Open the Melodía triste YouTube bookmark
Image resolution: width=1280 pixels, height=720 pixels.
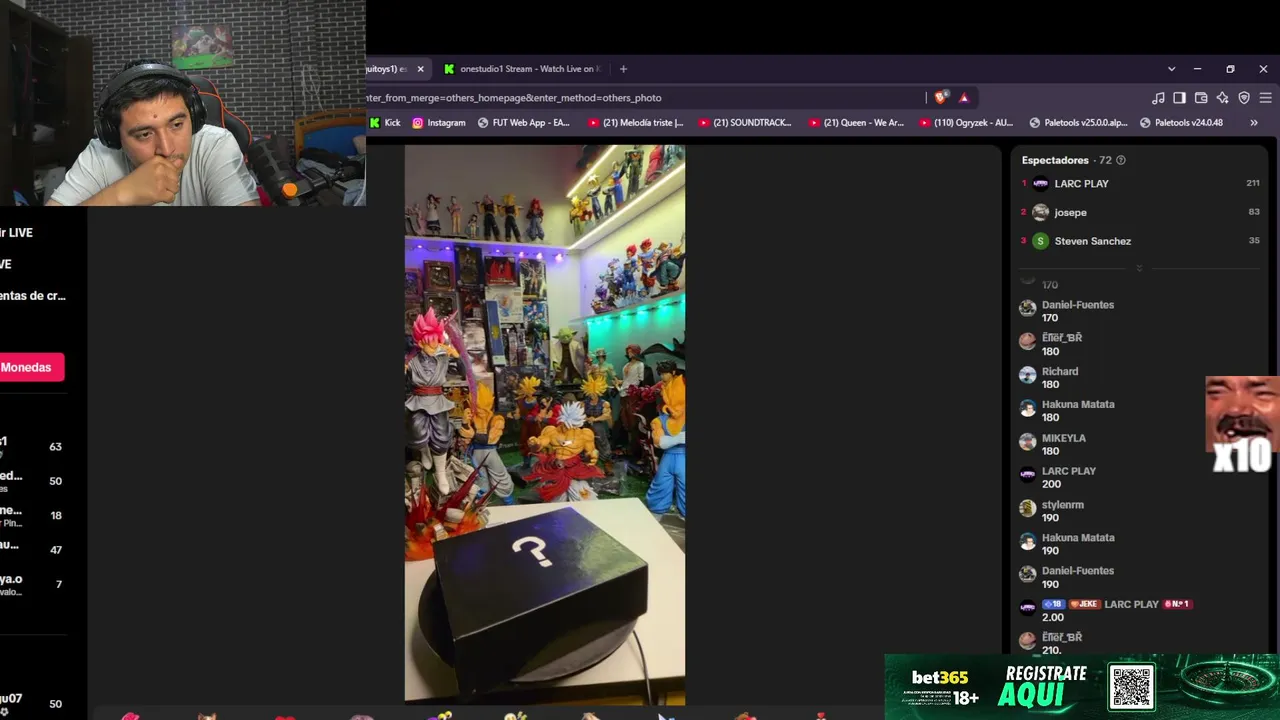click(636, 123)
